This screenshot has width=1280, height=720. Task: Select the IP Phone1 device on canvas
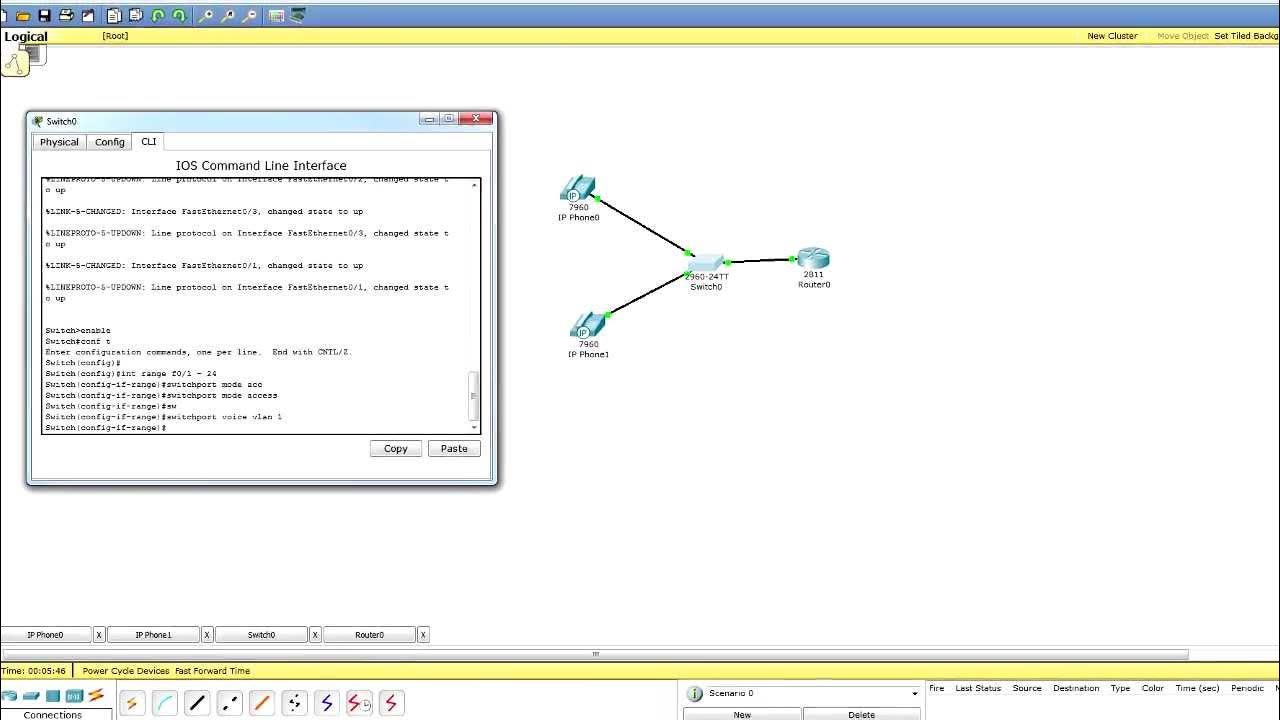click(588, 325)
